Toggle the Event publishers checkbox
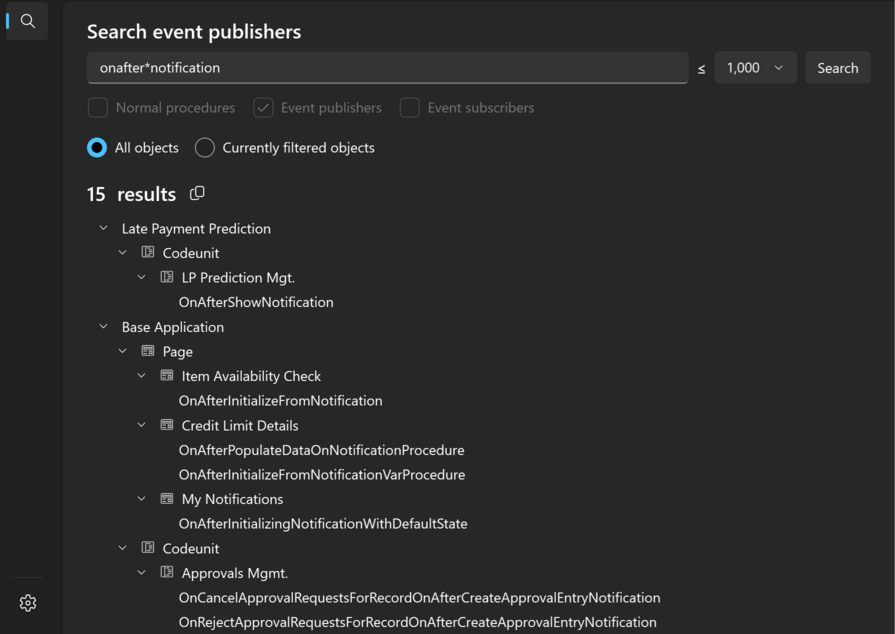895x634 pixels. 263,107
